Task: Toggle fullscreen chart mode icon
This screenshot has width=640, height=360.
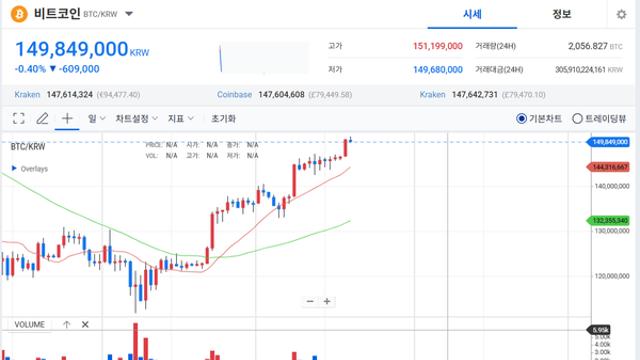Action: [19, 118]
